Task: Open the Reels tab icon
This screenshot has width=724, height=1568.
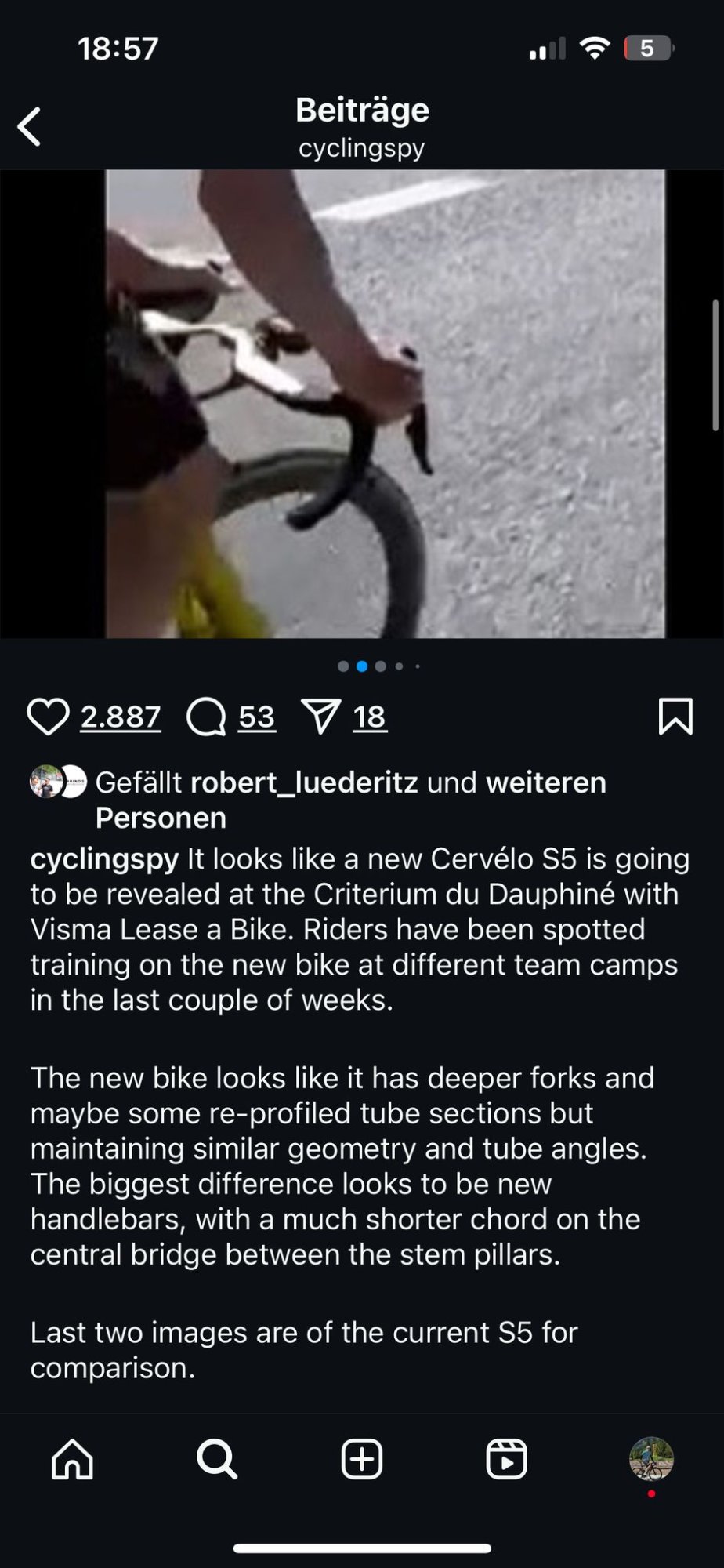Action: [x=506, y=1459]
